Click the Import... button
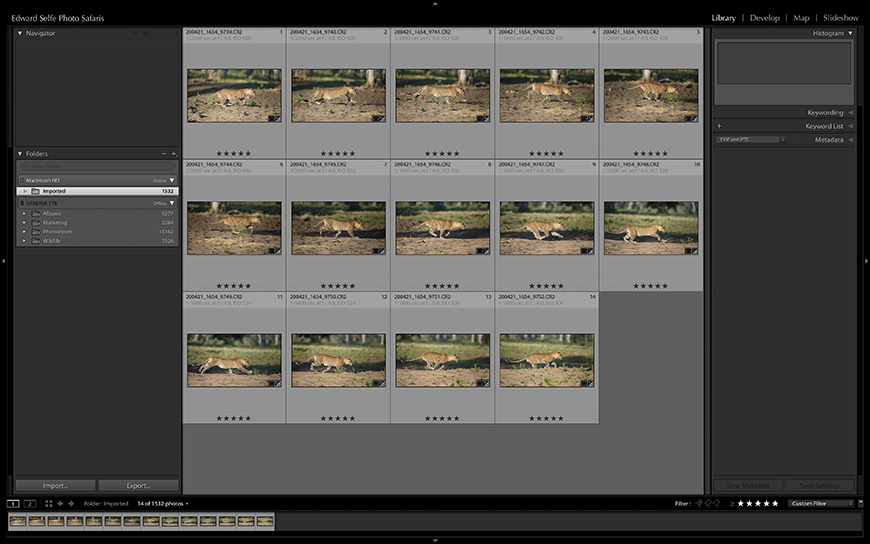The width and height of the screenshot is (870, 544). pyautogui.click(x=55, y=486)
